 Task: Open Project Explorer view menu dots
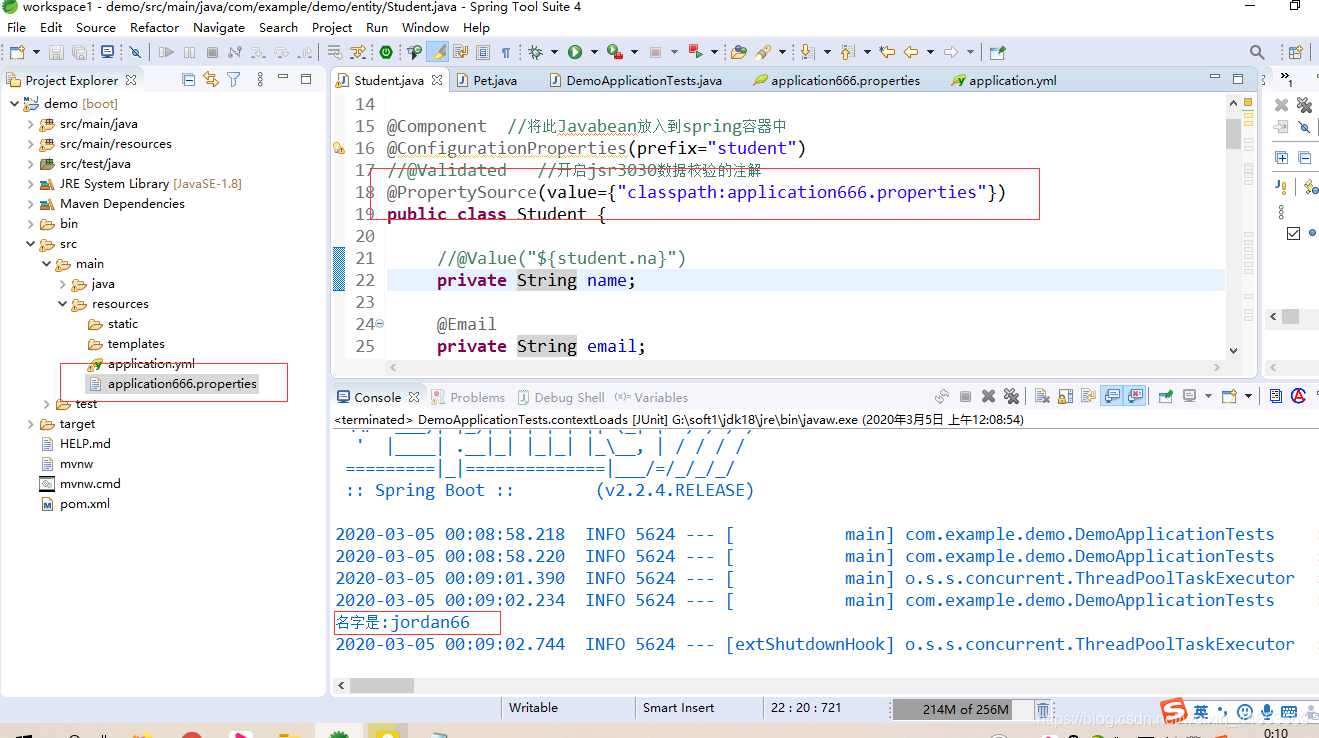(260, 80)
